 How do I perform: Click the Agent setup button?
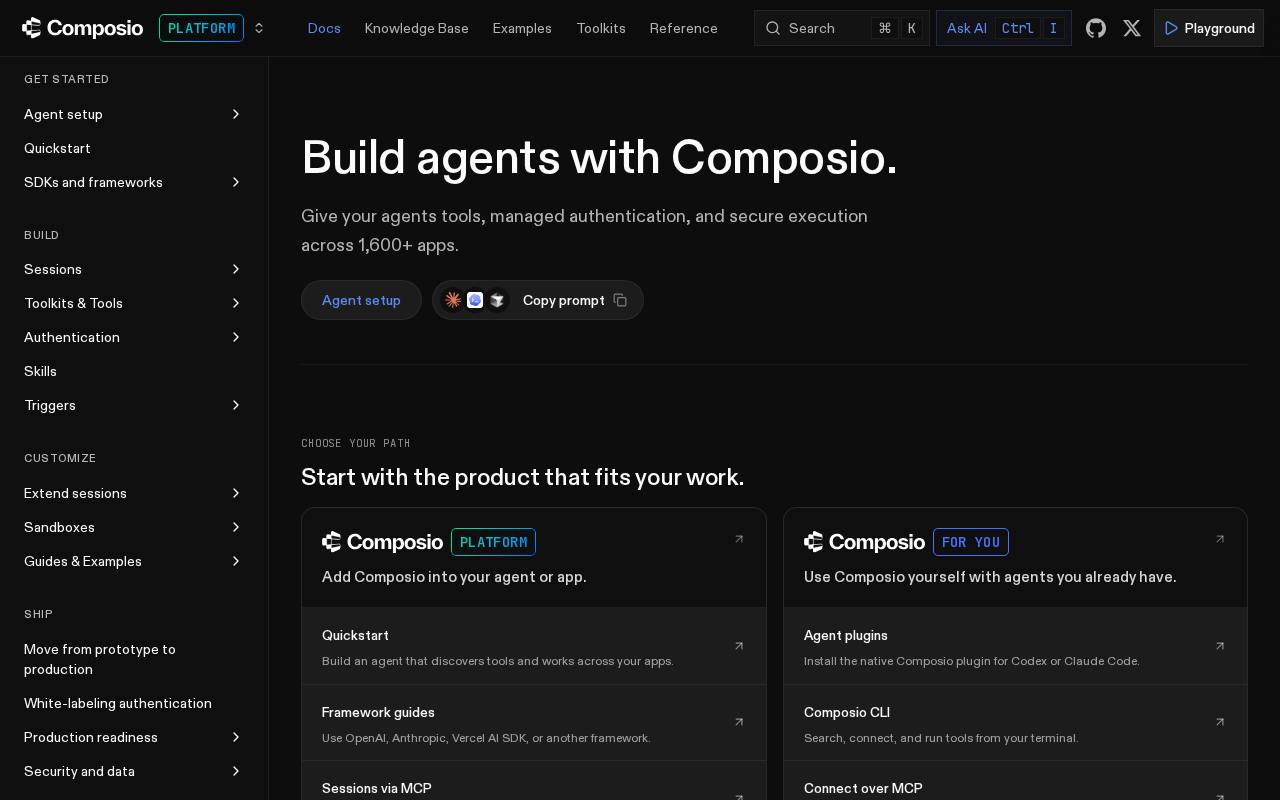361,300
